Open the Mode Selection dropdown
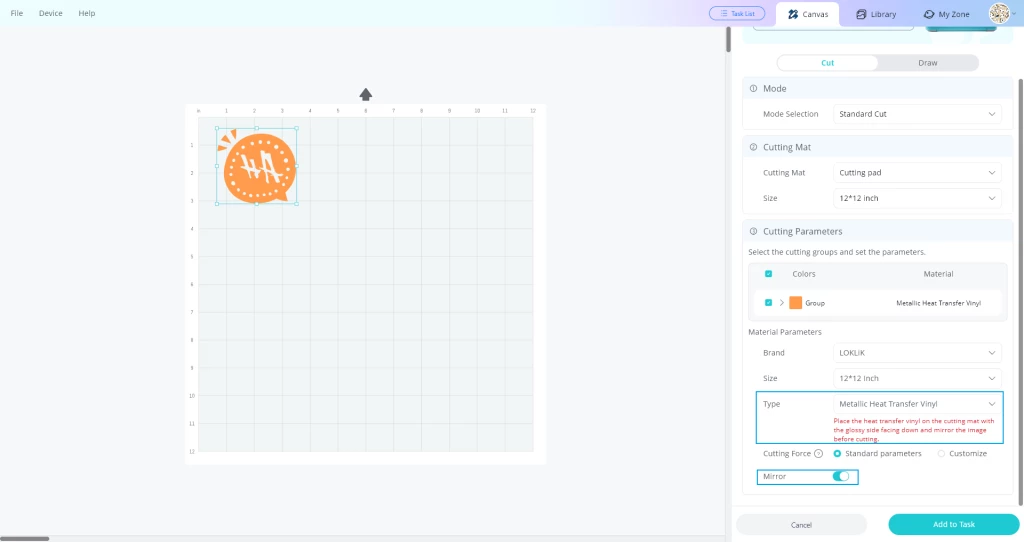 (917, 114)
